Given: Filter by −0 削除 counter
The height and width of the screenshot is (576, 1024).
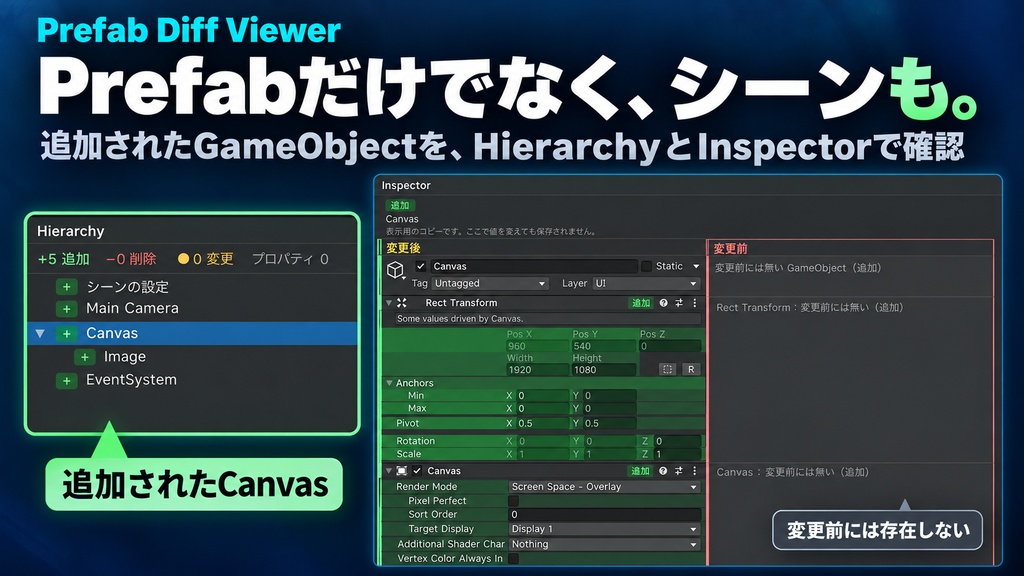Looking at the screenshot, I should pyautogui.click(x=131, y=259).
